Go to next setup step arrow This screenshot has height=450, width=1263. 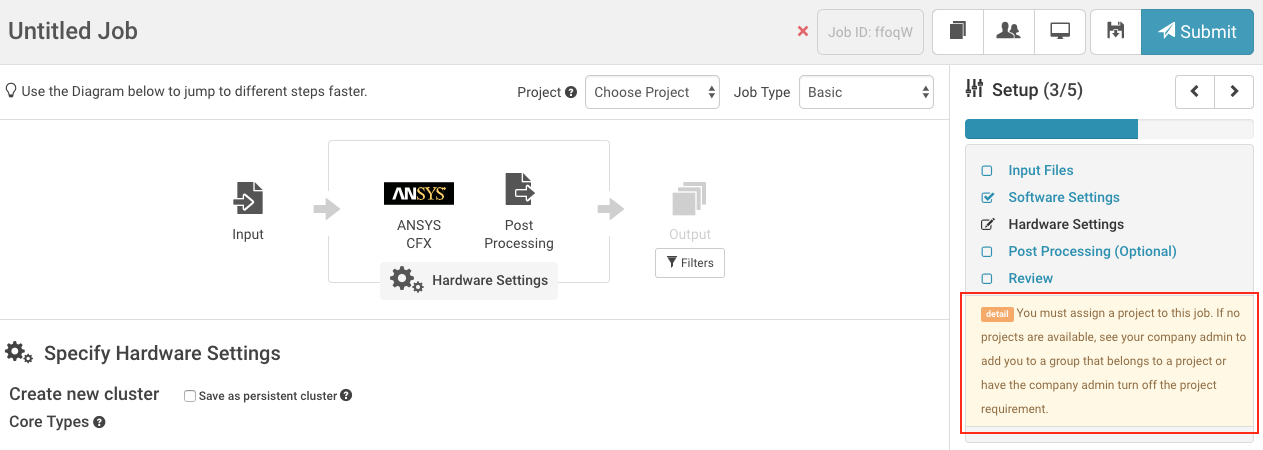(x=1234, y=91)
